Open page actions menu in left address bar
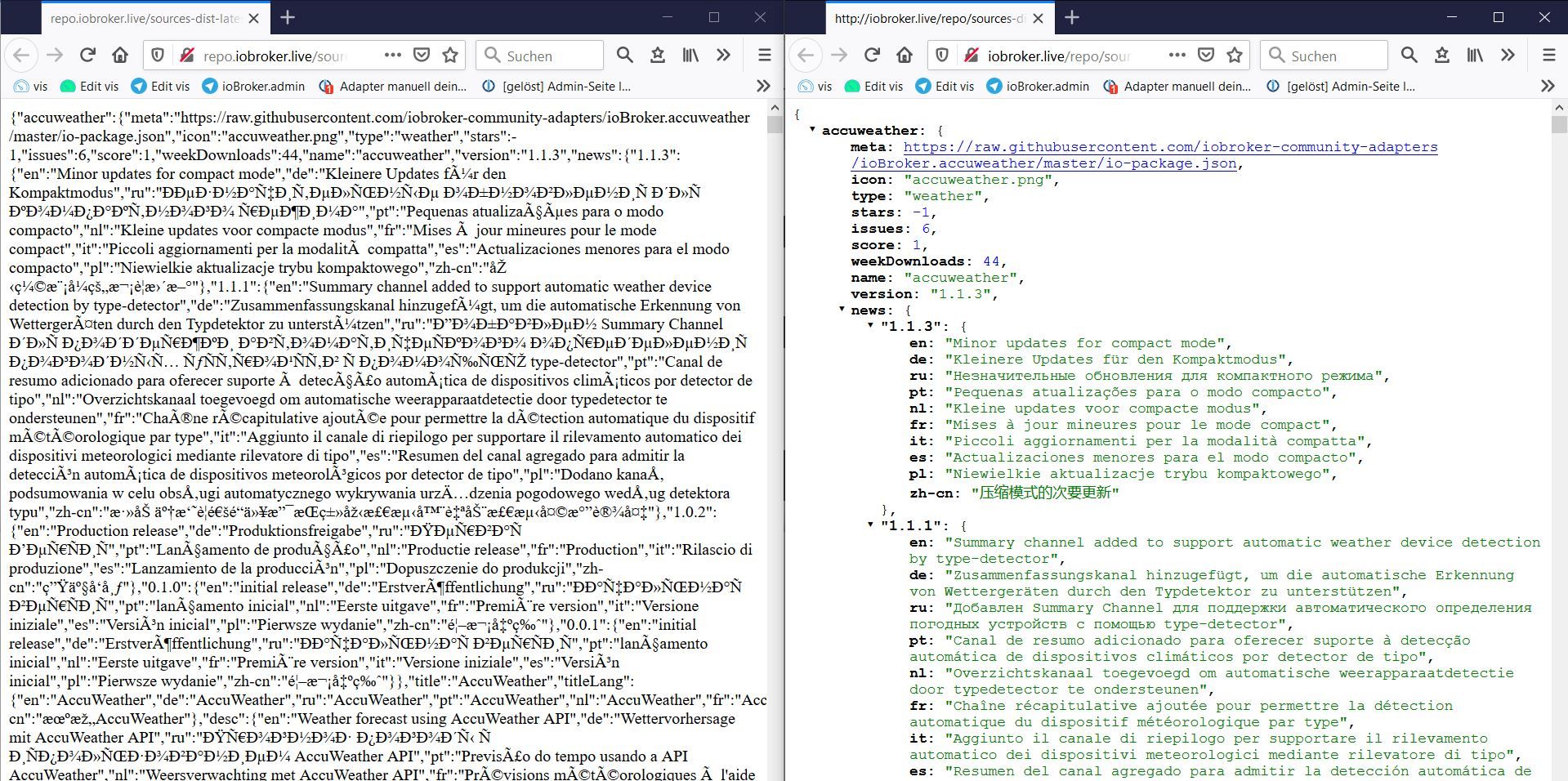 (393, 56)
